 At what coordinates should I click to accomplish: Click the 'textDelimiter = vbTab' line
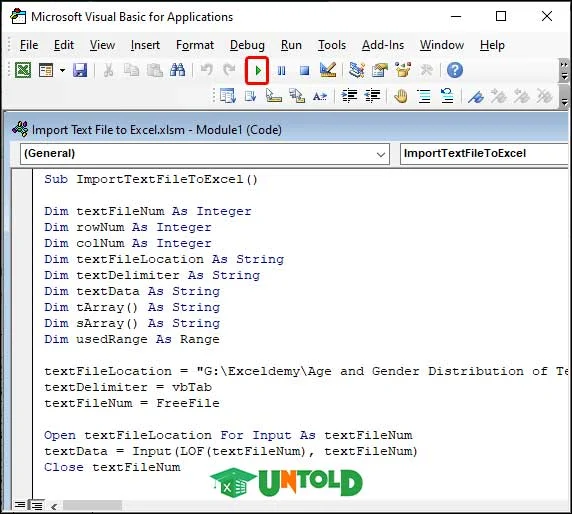(128, 387)
